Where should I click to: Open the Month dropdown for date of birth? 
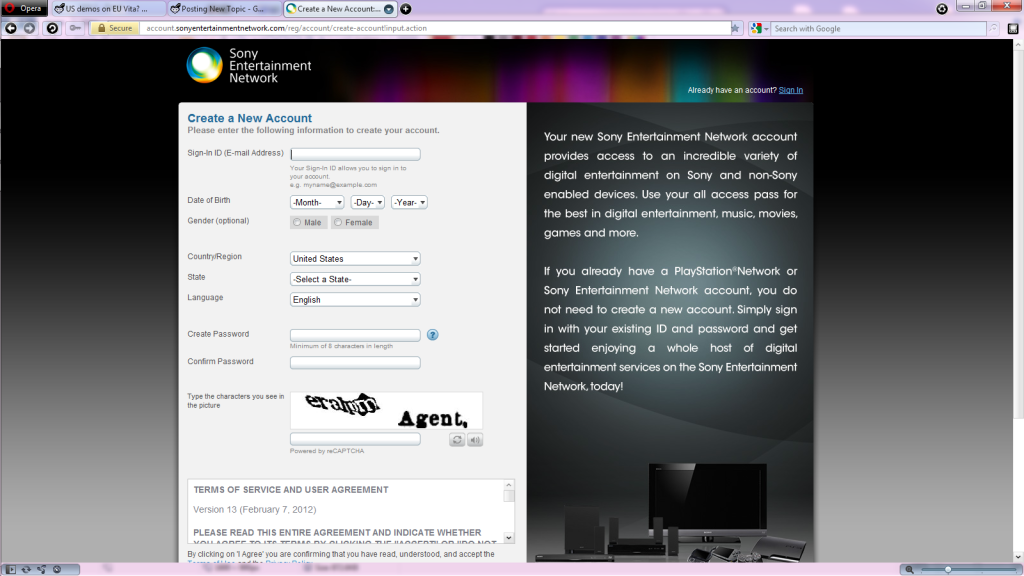click(317, 202)
